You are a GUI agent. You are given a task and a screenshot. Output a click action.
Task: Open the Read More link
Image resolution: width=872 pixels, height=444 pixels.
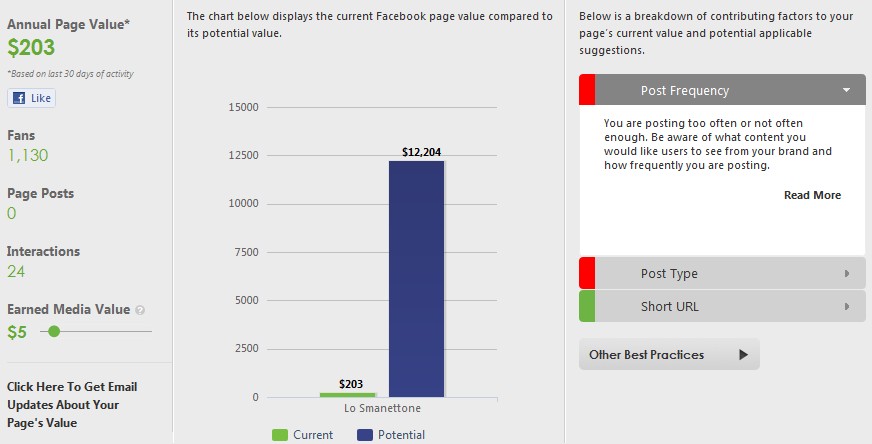812,195
